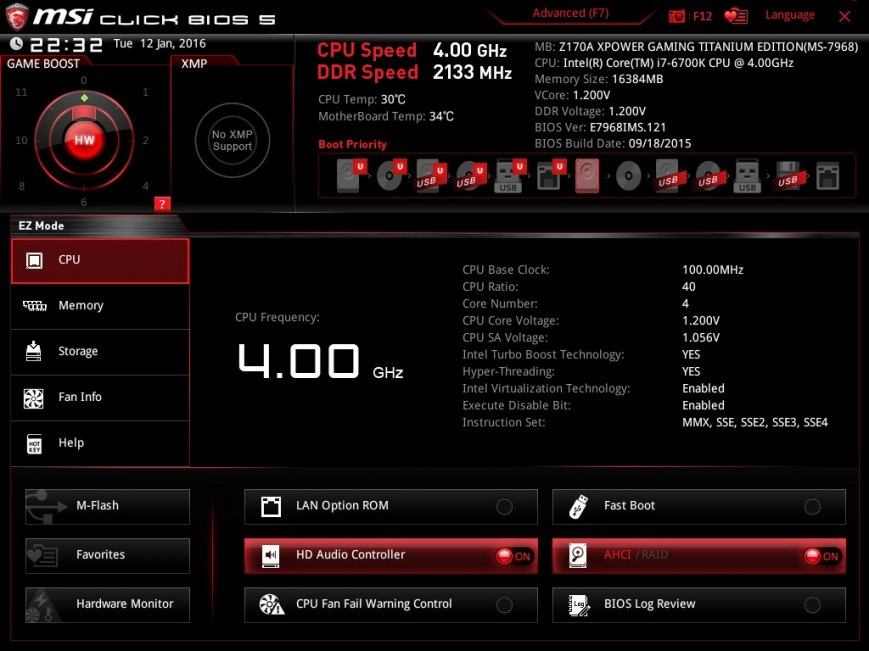Click the XMP header label
869x651 pixels.
click(x=194, y=64)
